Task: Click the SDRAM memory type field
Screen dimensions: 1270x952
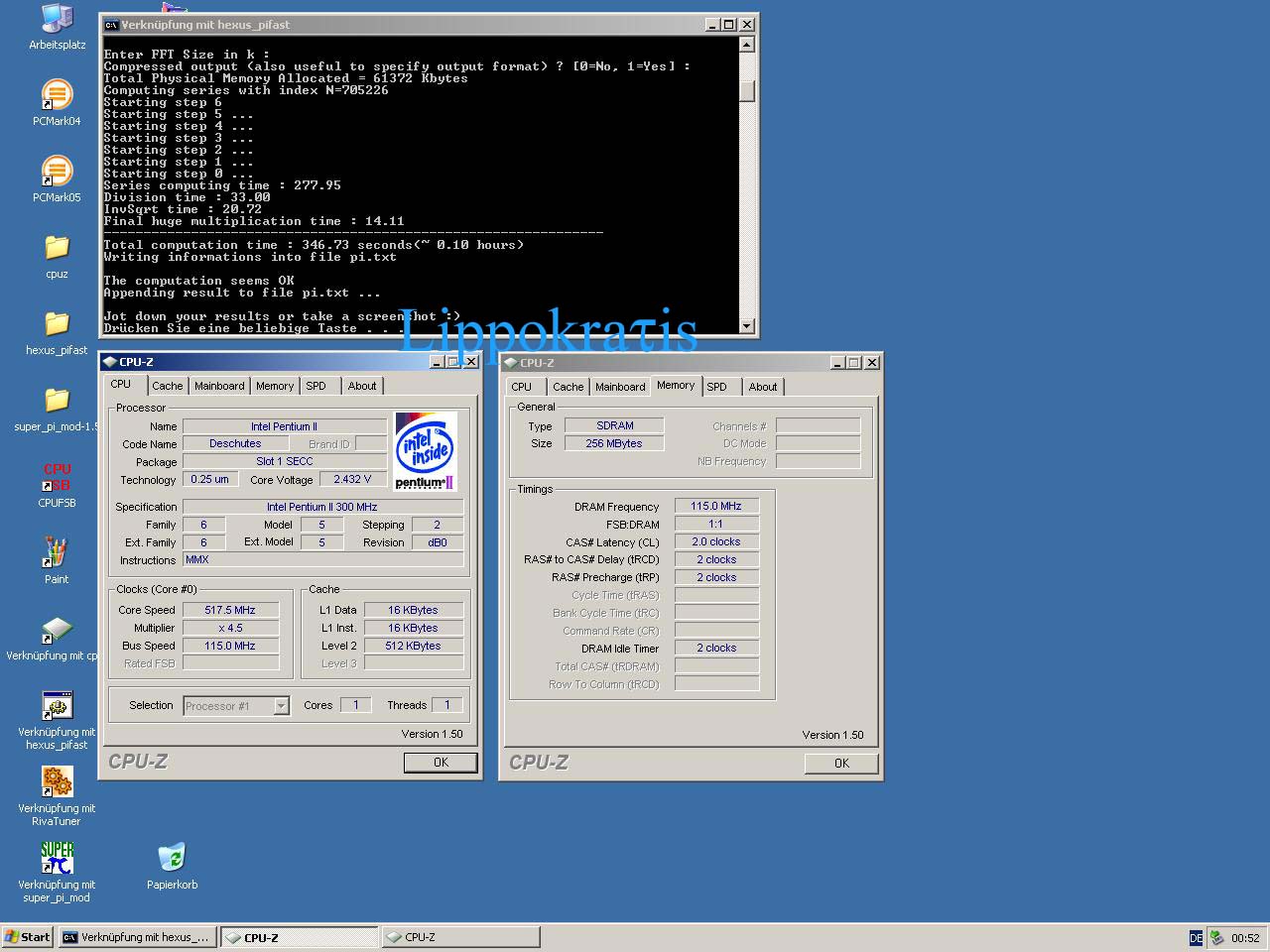Action: 614,425
